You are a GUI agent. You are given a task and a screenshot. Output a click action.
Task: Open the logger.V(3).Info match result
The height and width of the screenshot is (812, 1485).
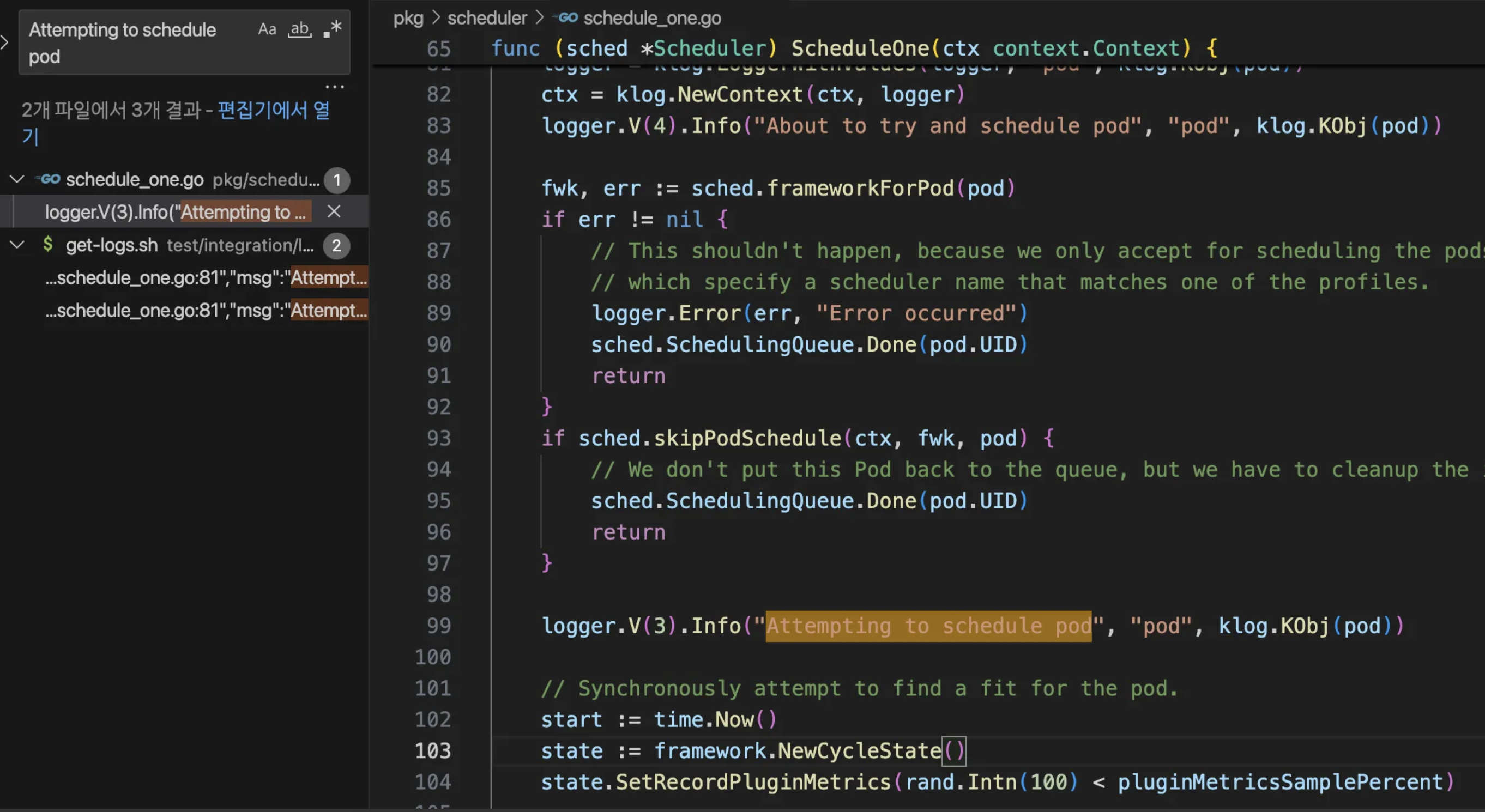tap(178, 212)
